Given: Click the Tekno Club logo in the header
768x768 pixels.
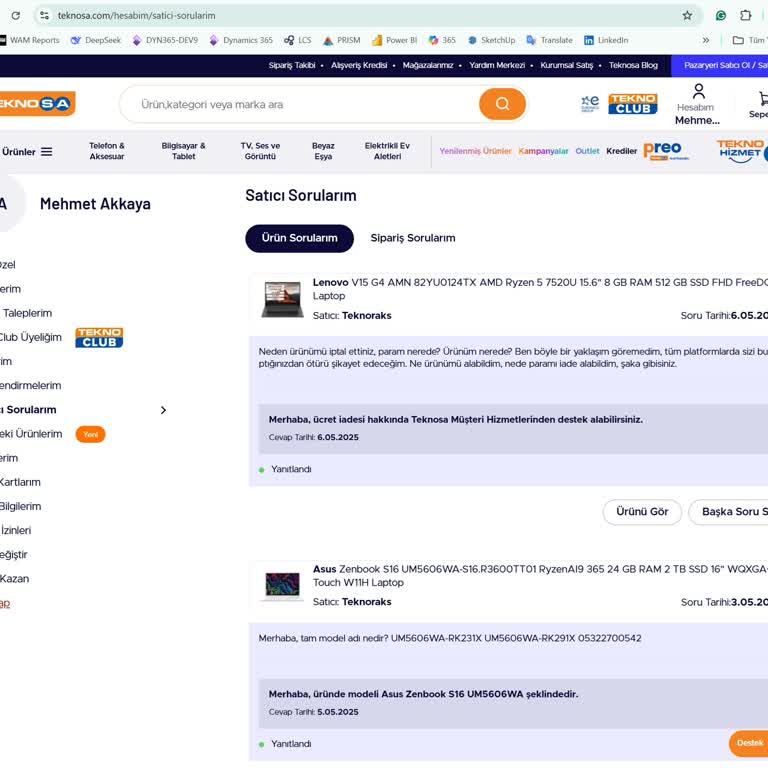Looking at the screenshot, I should click(632, 104).
